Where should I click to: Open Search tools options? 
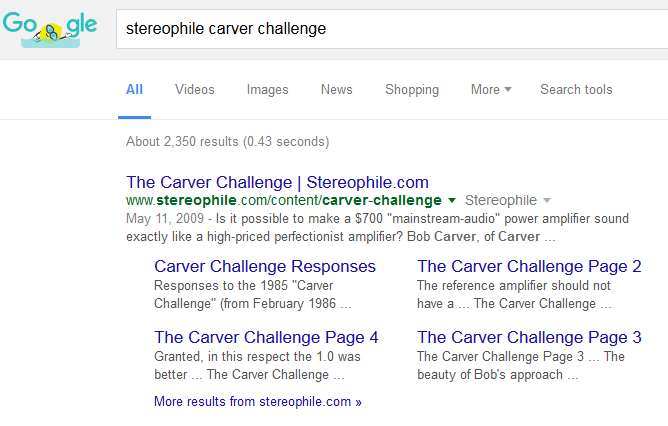[576, 89]
